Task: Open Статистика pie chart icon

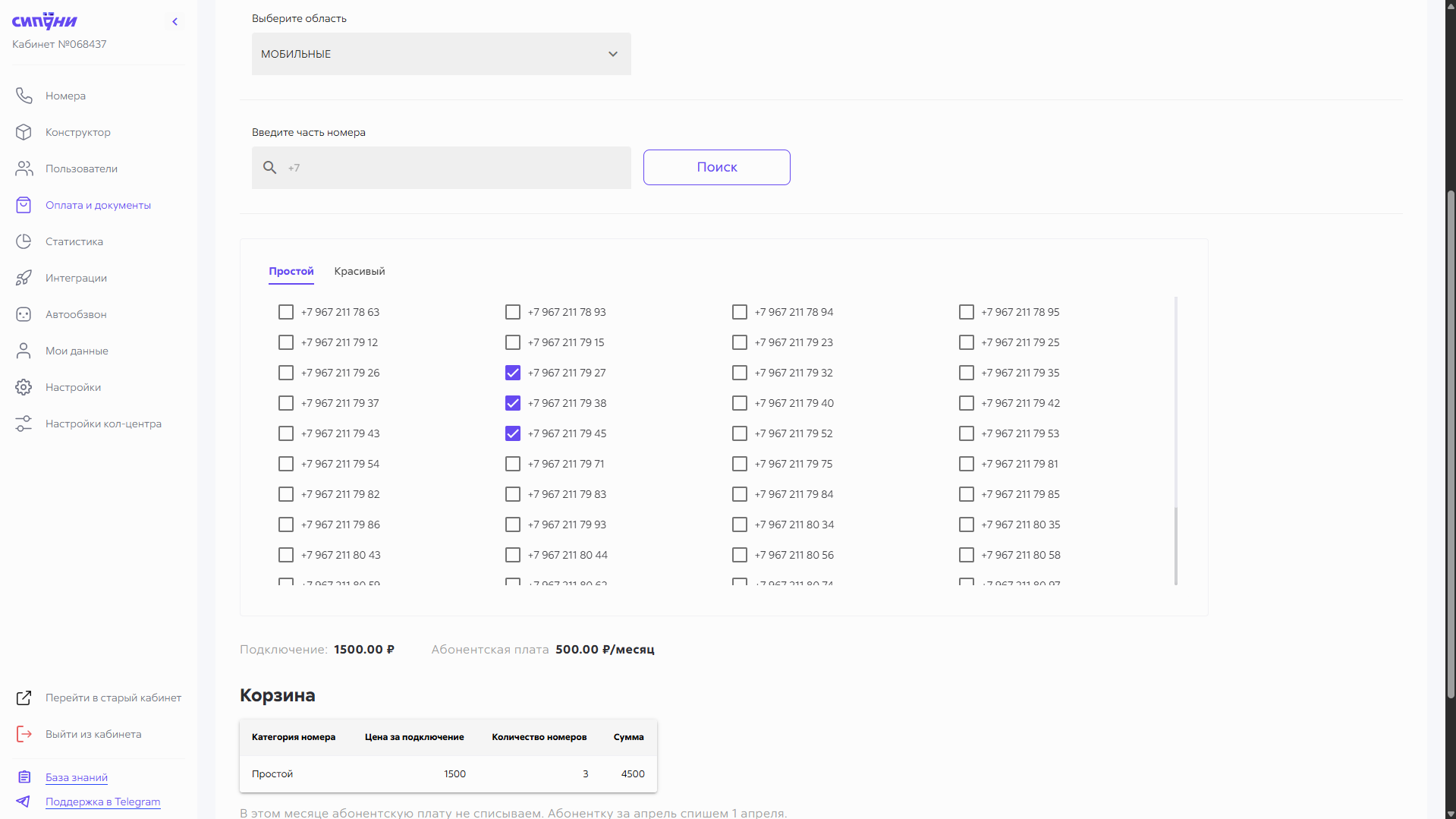Action: coord(24,241)
